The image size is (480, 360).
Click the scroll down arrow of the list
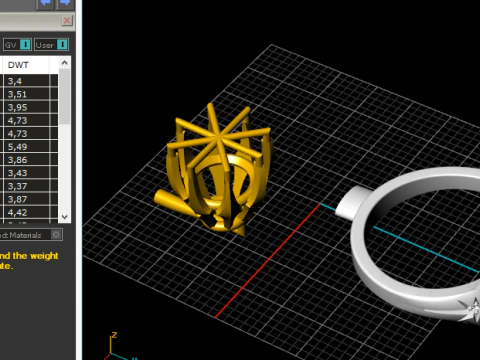click(x=65, y=217)
